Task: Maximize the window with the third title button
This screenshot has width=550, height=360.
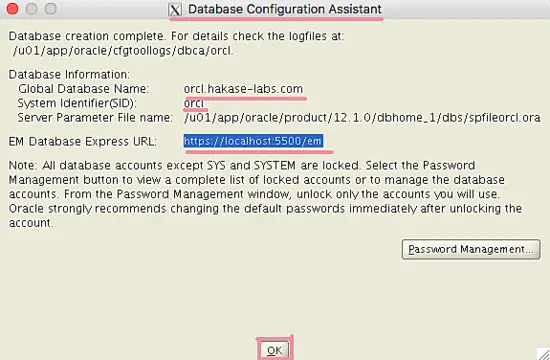Action: 51,8
